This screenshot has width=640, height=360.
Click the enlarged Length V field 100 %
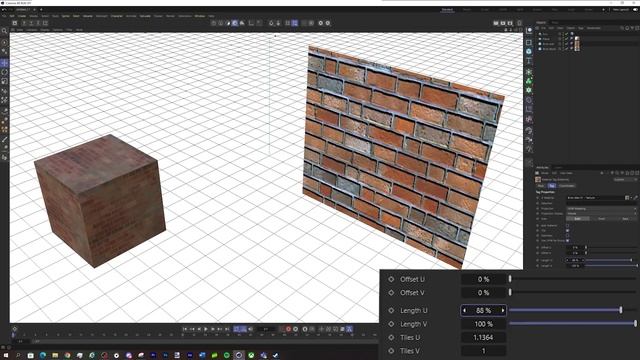coord(483,324)
